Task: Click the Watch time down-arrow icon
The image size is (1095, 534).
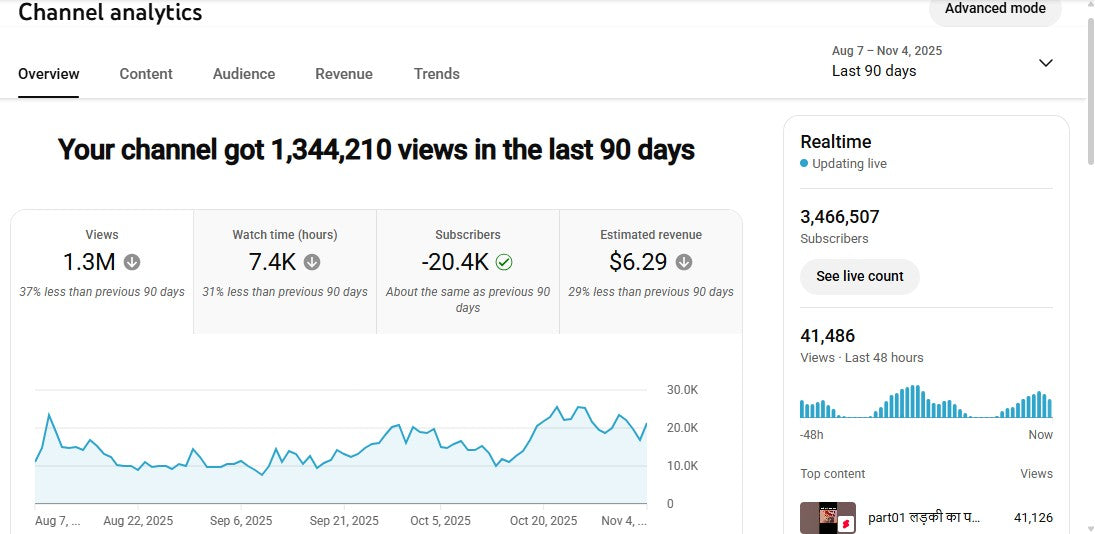Action: click(x=312, y=262)
